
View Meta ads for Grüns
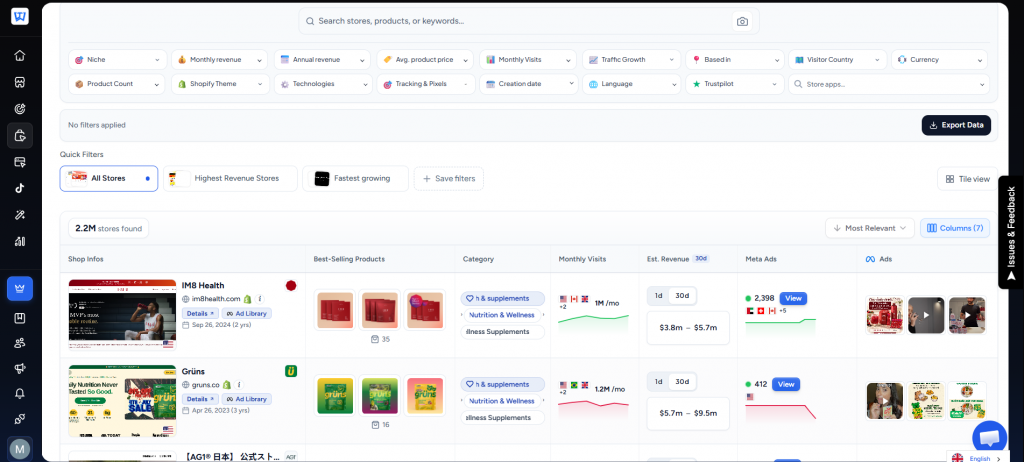point(786,384)
